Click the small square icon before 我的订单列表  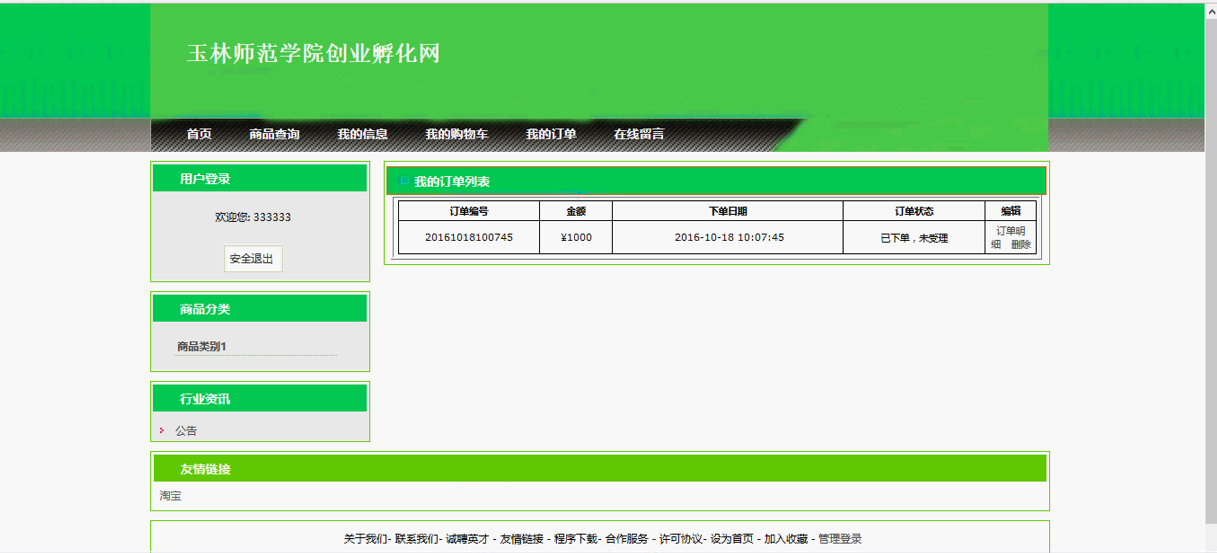(x=404, y=181)
